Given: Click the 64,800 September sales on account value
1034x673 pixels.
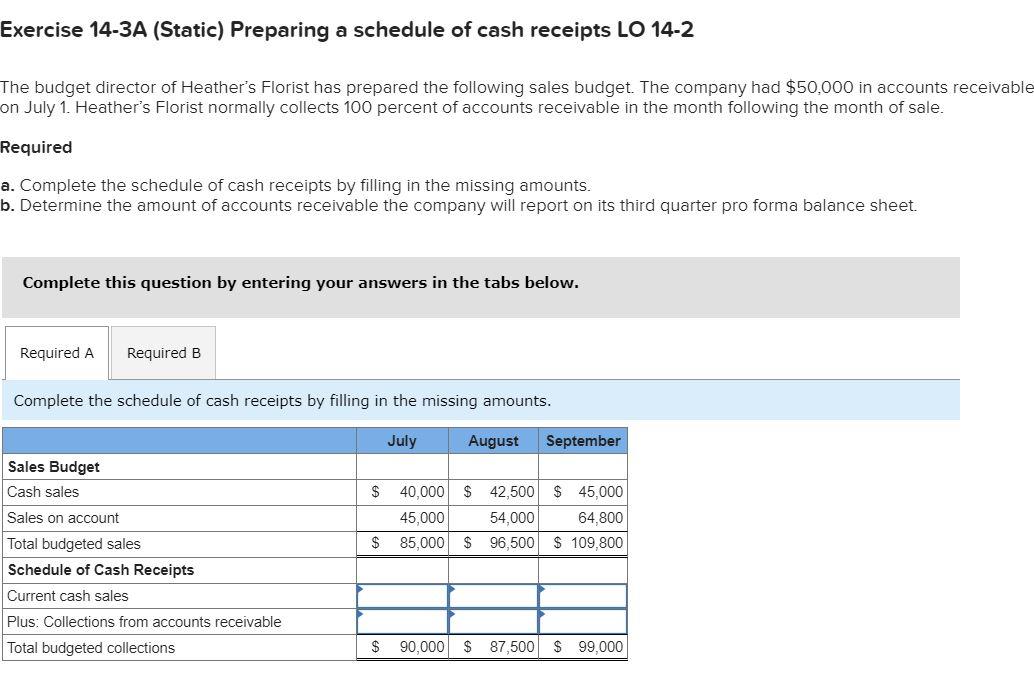Looking at the screenshot, I should coord(600,518).
